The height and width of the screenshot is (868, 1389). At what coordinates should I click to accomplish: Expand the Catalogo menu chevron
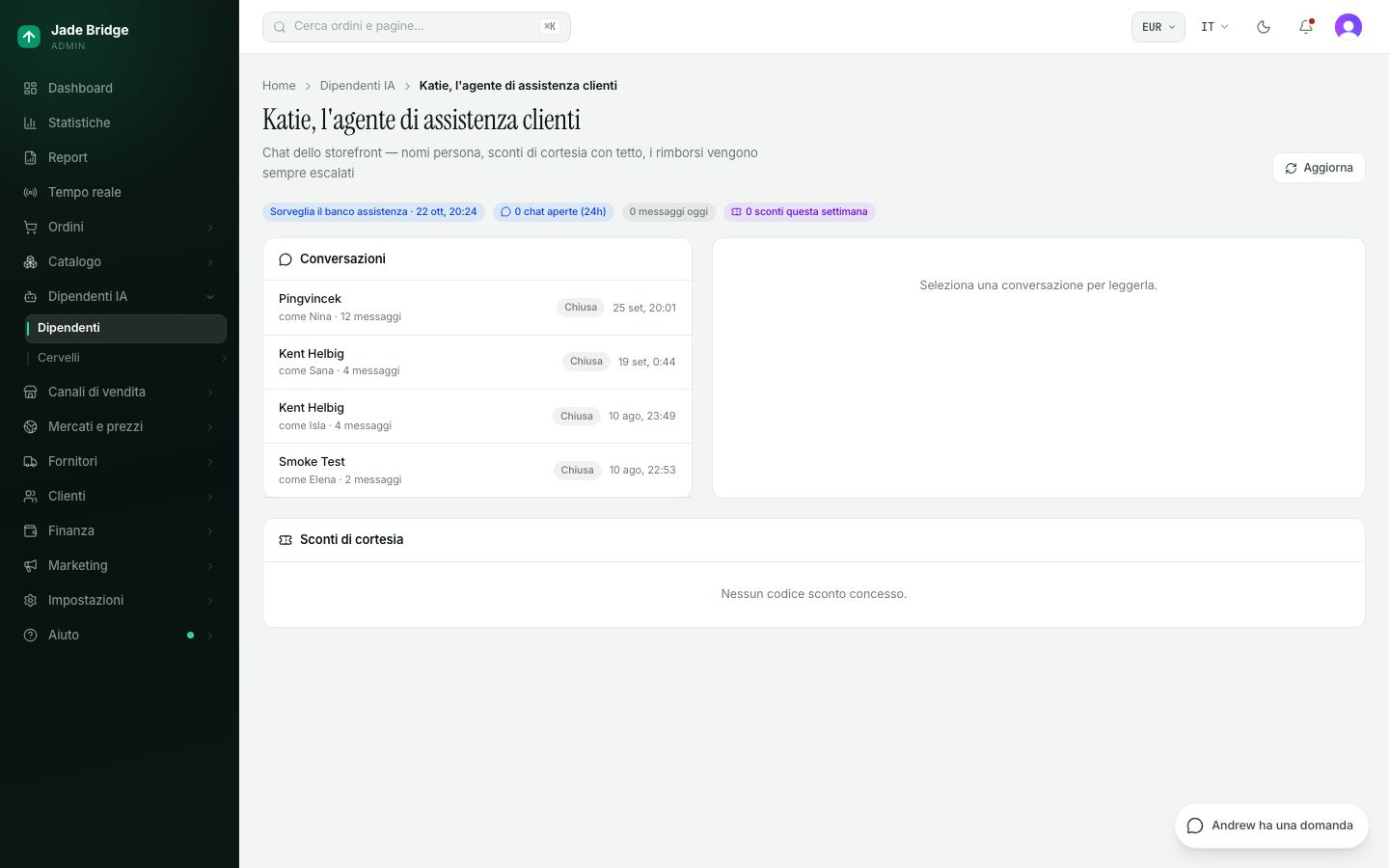click(x=210, y=262)
